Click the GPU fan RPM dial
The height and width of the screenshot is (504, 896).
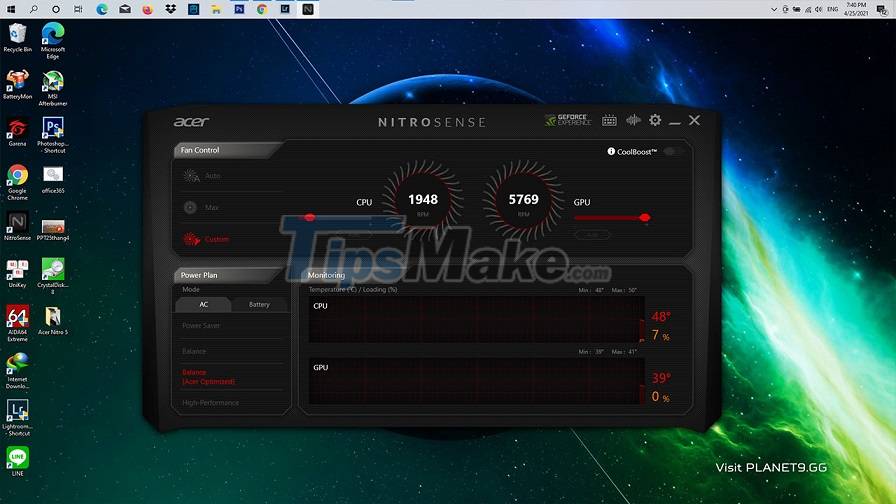tap(523, 201)
